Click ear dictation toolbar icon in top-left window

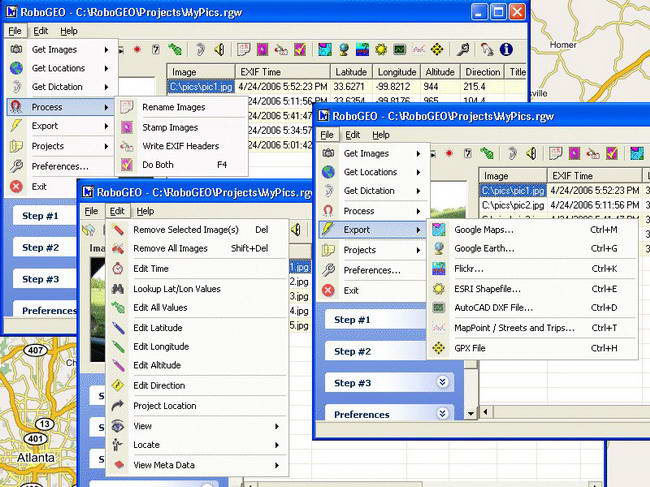click(x=200, y=50)
